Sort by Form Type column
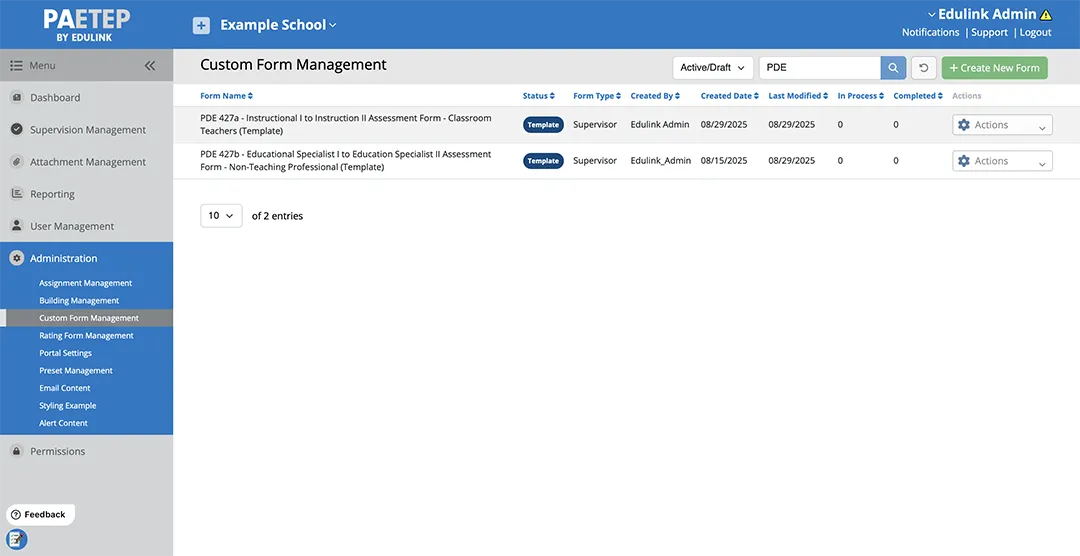The height and width of the screenshot is (556, 1080). click(597, 96)
